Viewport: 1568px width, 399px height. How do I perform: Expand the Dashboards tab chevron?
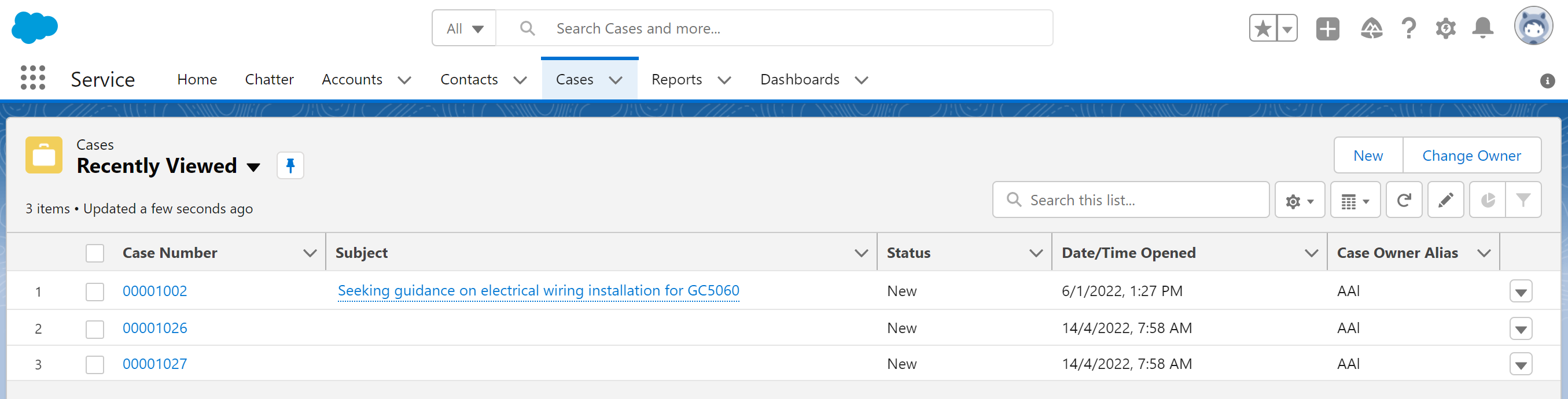pos(861,80)
